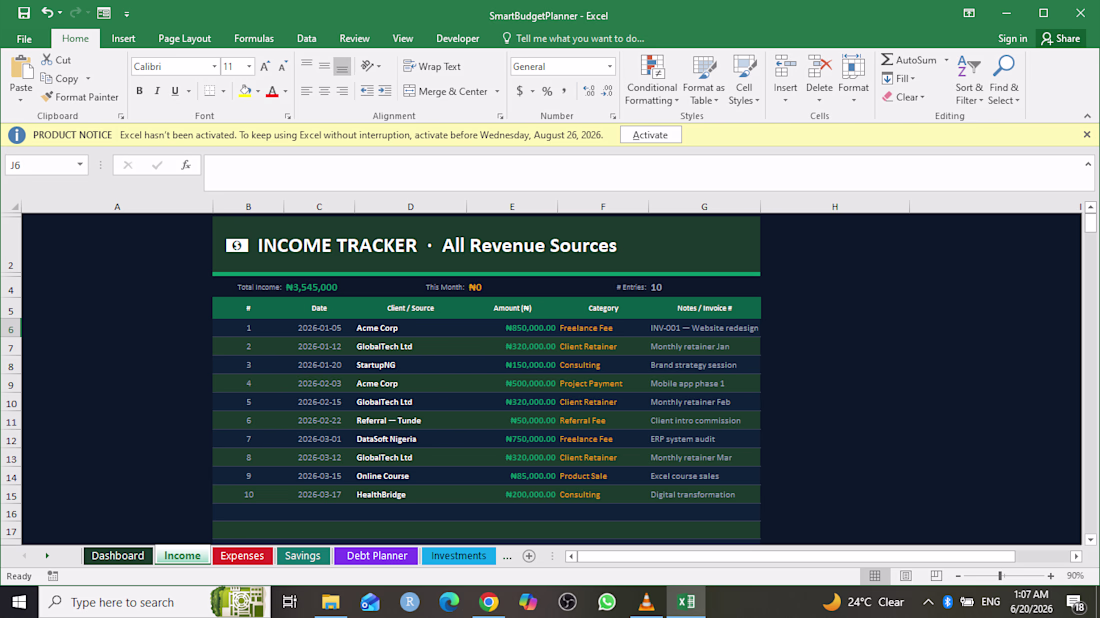
Task: Expand the Borders dropdown arrow
Action: click(x=223, y=91)
